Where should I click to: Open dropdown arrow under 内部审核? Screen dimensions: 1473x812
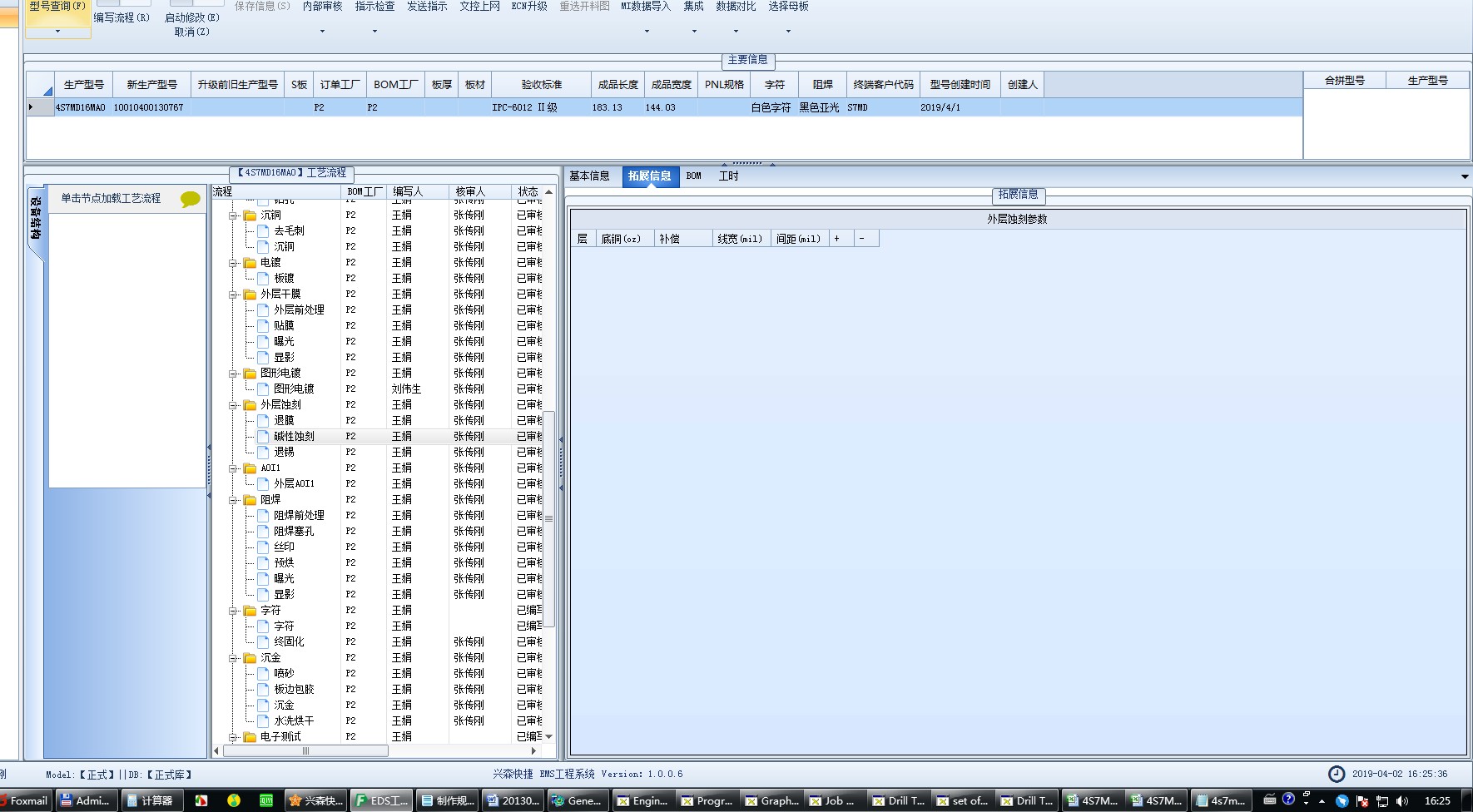pos(322,32)
